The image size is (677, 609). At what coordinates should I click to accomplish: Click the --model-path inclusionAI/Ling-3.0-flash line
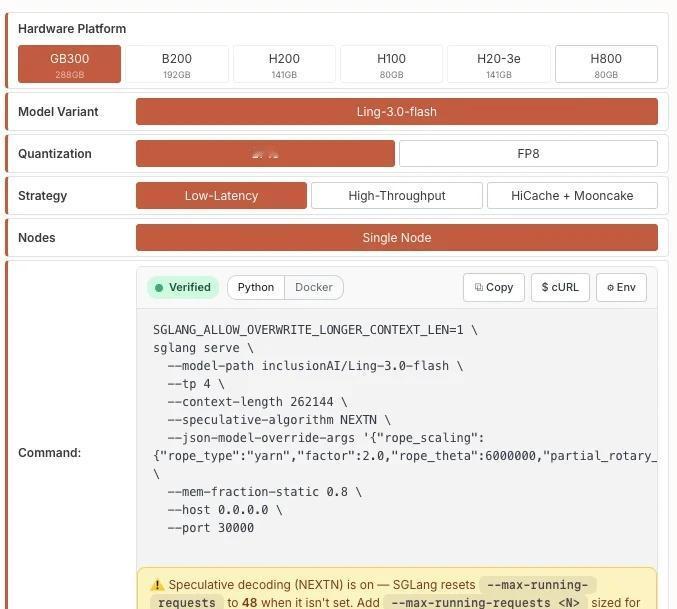(315, 366)
